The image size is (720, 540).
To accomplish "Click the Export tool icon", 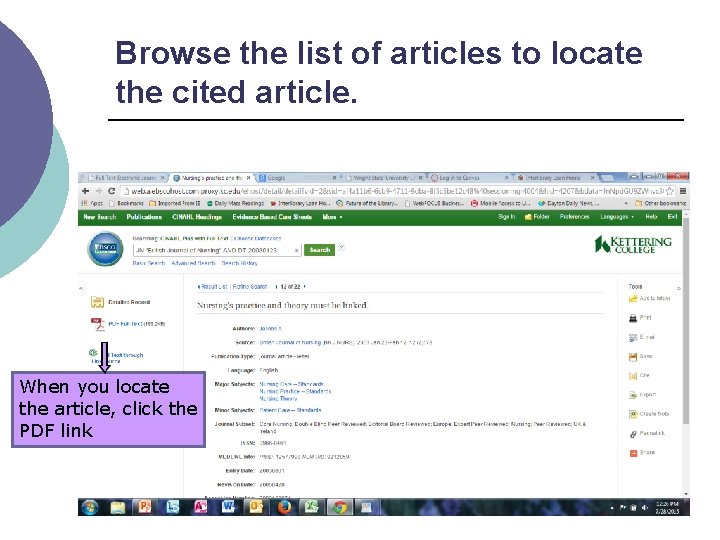I will [x=633, y=395].
